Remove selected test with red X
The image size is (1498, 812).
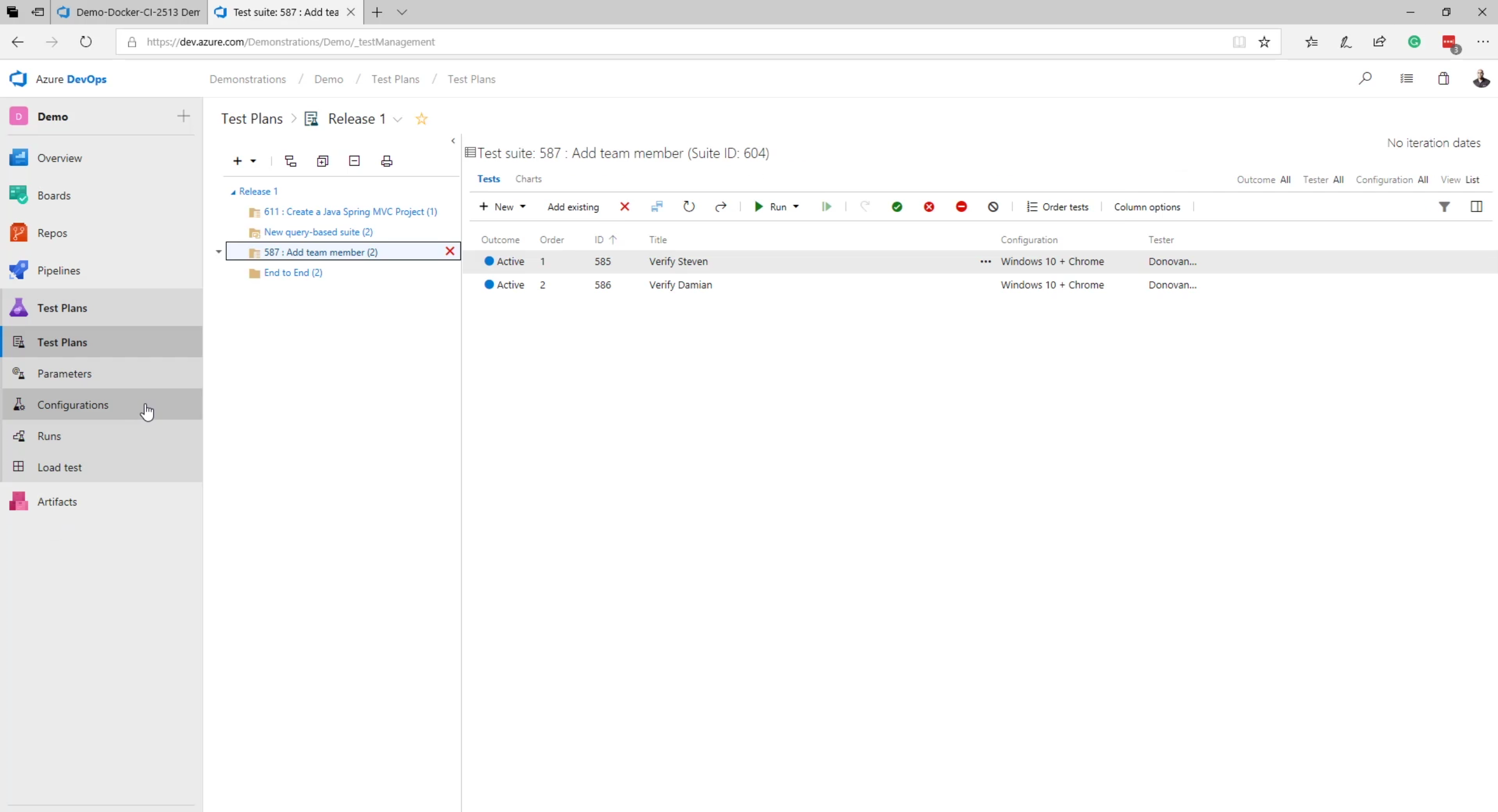tap(625, 207)
